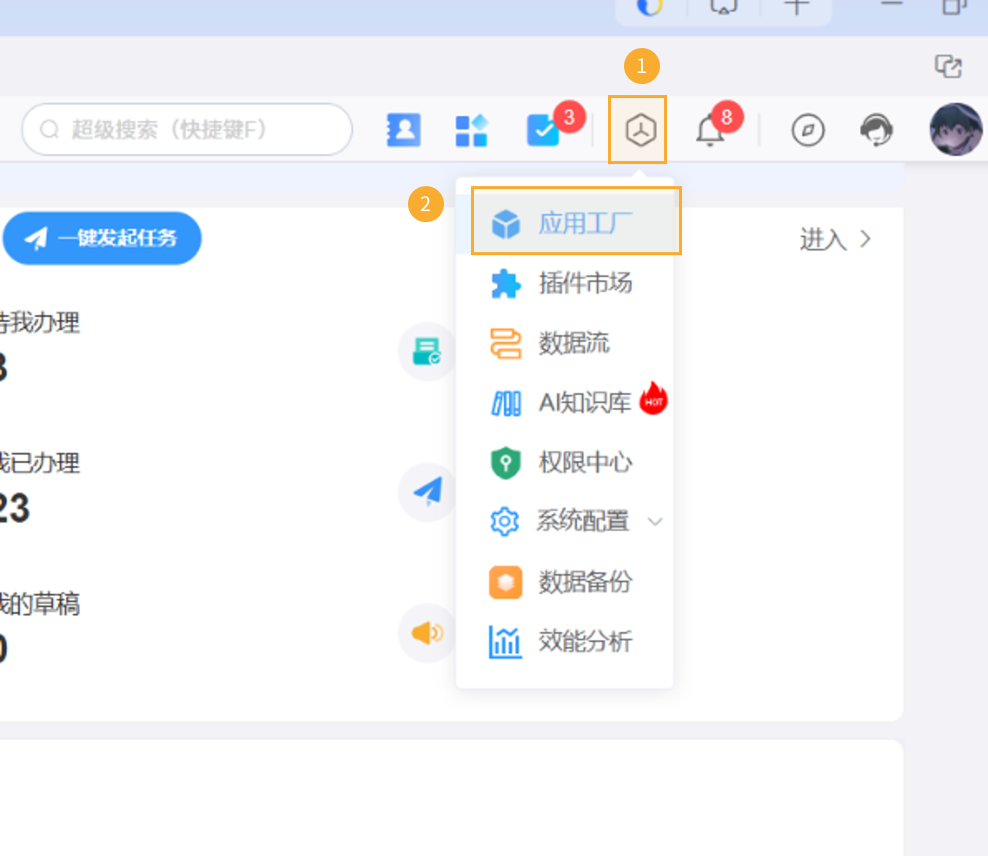Click the 数据备份 orange box icon
988x856 pixels.
(505, 581)
